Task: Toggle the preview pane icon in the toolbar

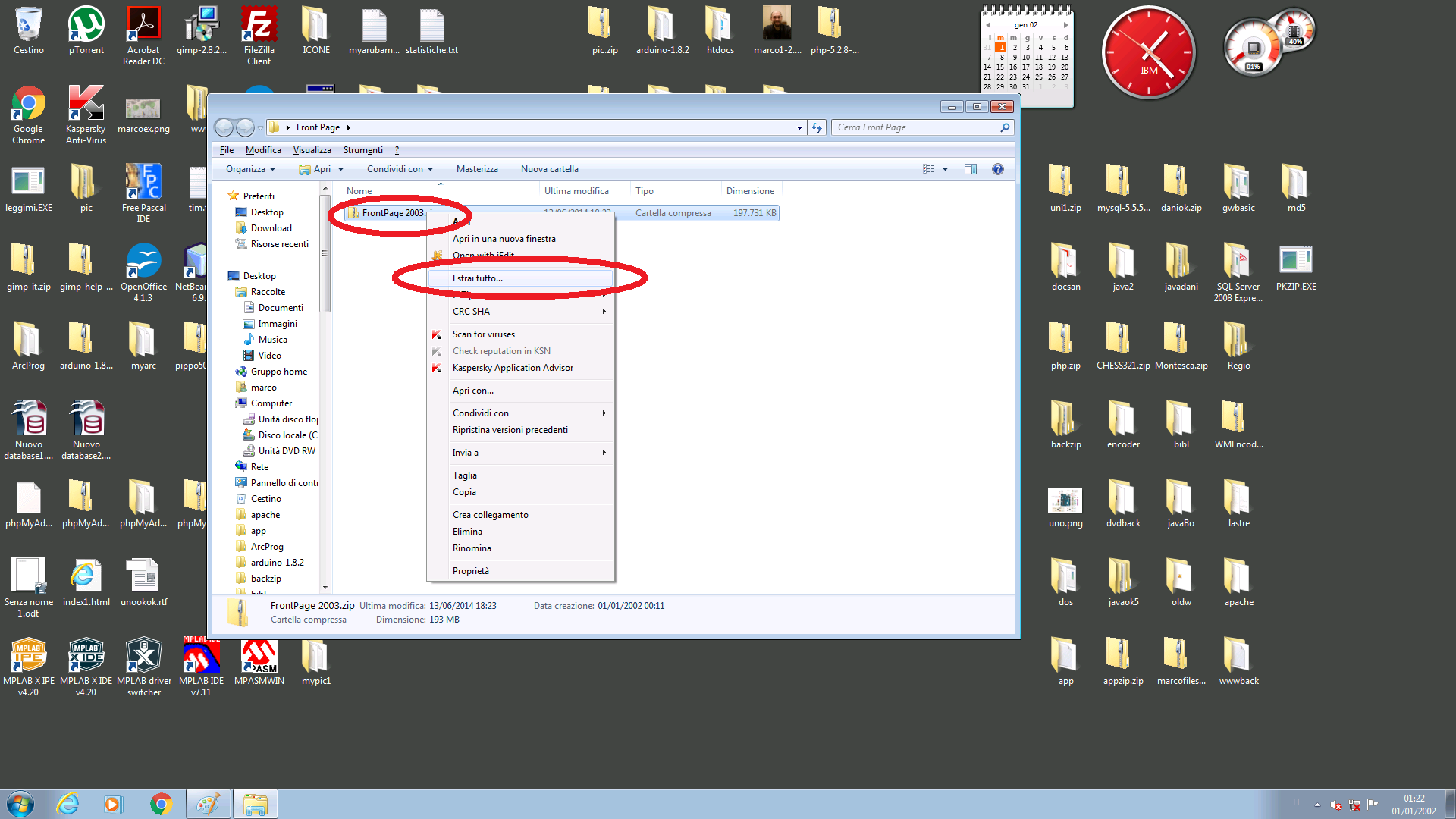Action: [x=970, y=169]
